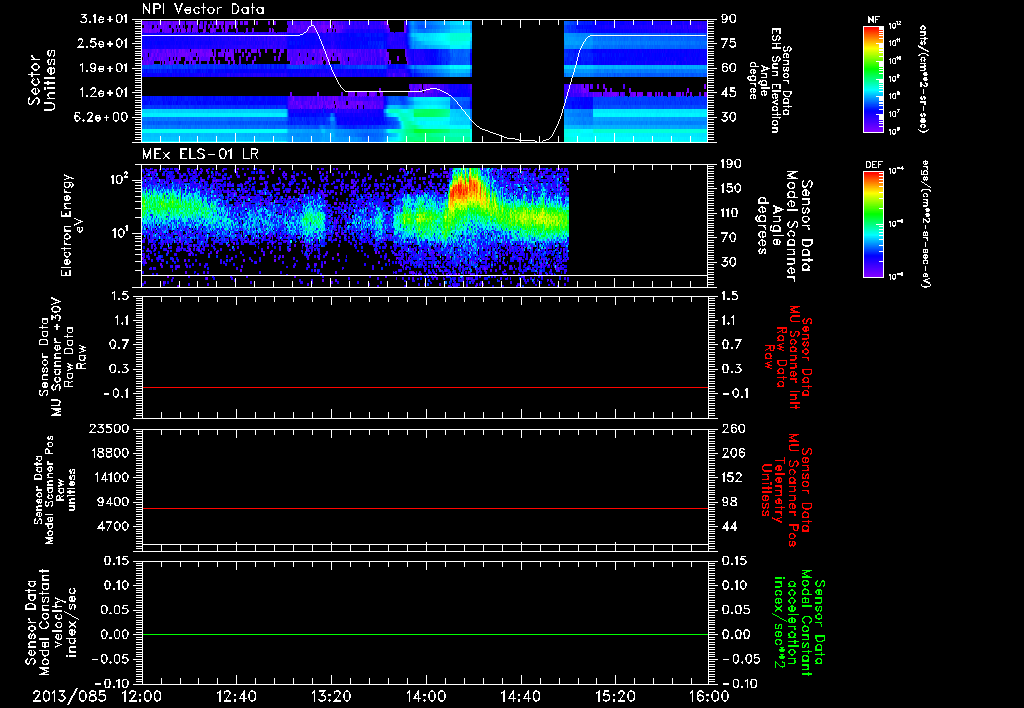The width and height of the screenshot is (1024, 708).
Task: Click the 'ergs/(cm**2-sr-sec-eV)' units label
Action: tap(925, 224)
